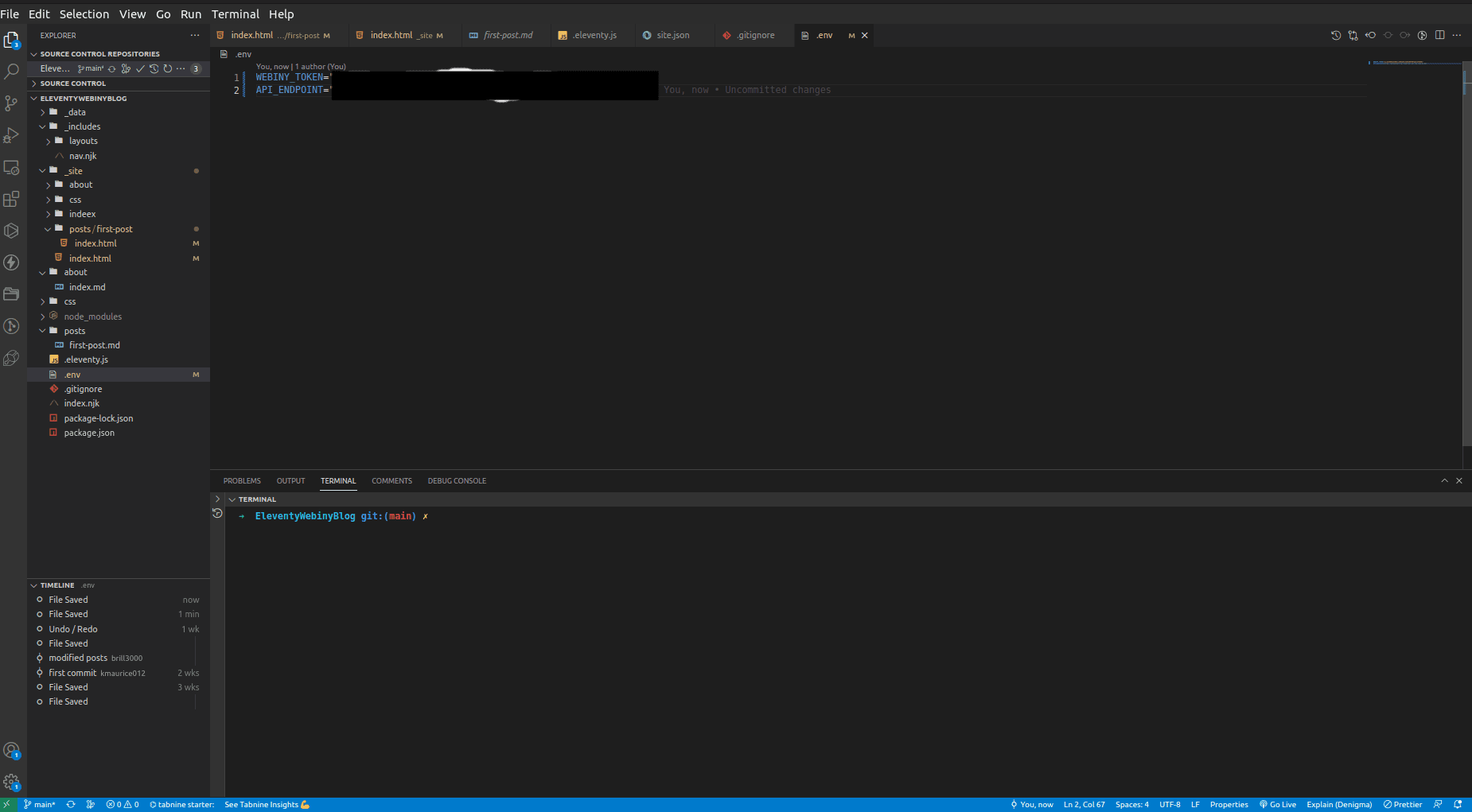Open the Extensions view
1472x812 pixels.
pyautogui.click(x=11, y=199)
